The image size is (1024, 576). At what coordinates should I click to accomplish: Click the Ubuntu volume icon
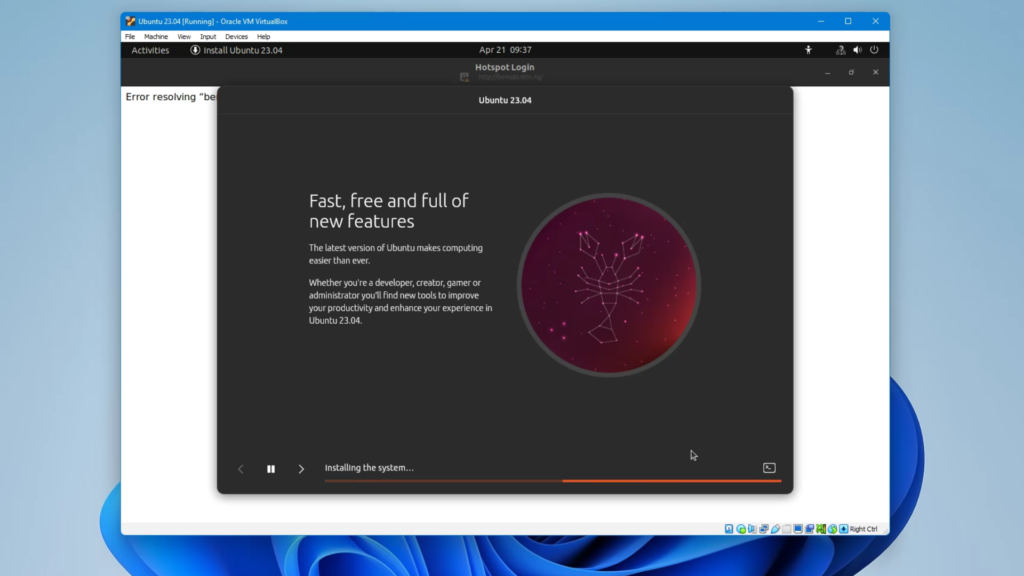pos(857,50)
